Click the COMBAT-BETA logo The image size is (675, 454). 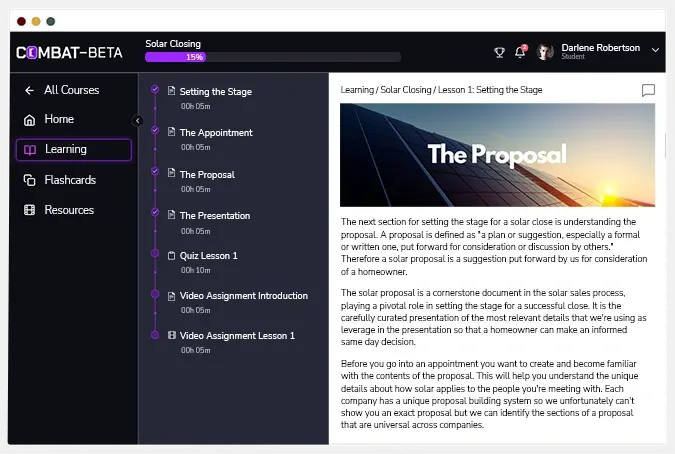[69, 52]
